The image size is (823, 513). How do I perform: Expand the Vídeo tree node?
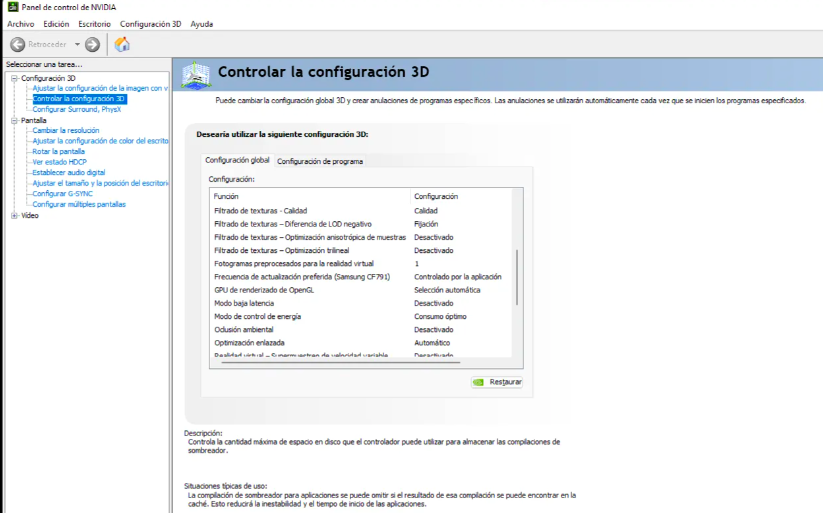(14, 215)
